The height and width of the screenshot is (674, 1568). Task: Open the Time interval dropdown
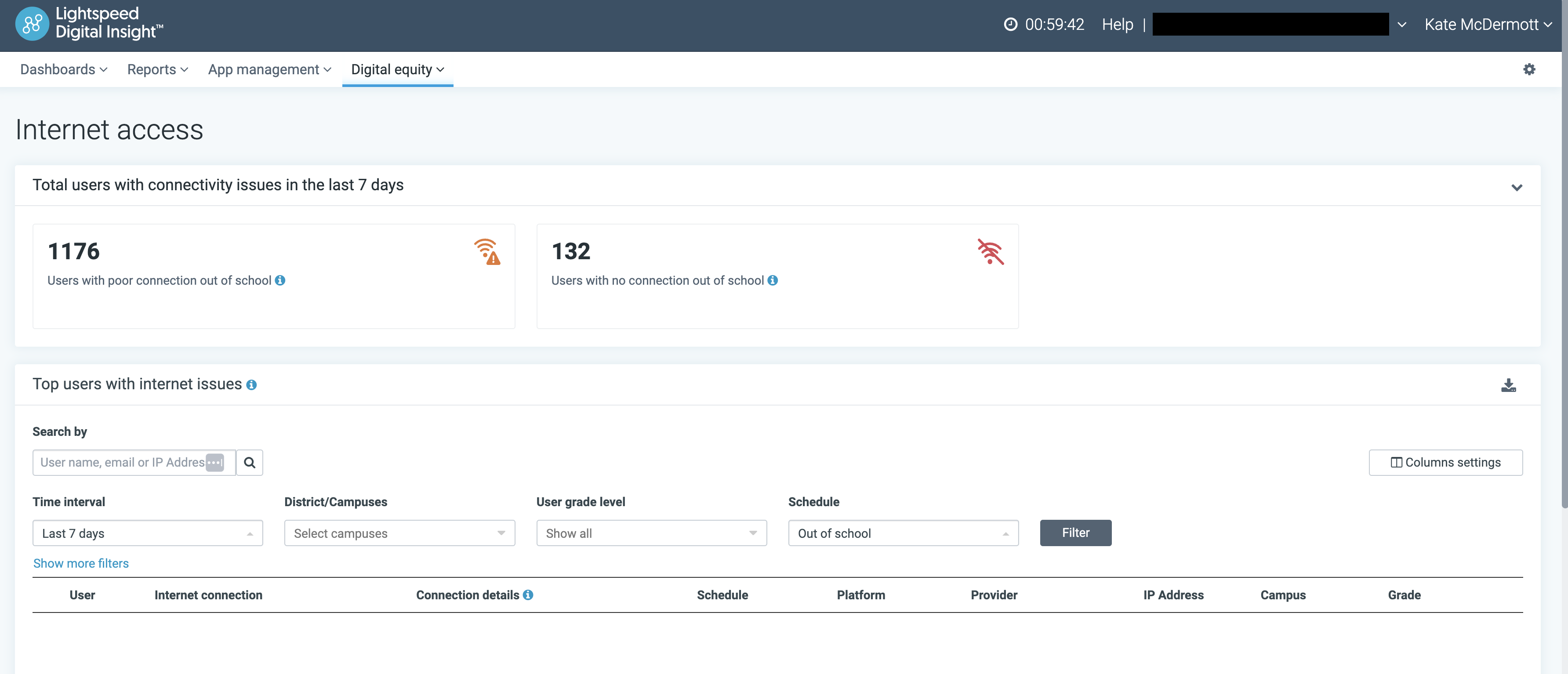click(x=147, y=533)
